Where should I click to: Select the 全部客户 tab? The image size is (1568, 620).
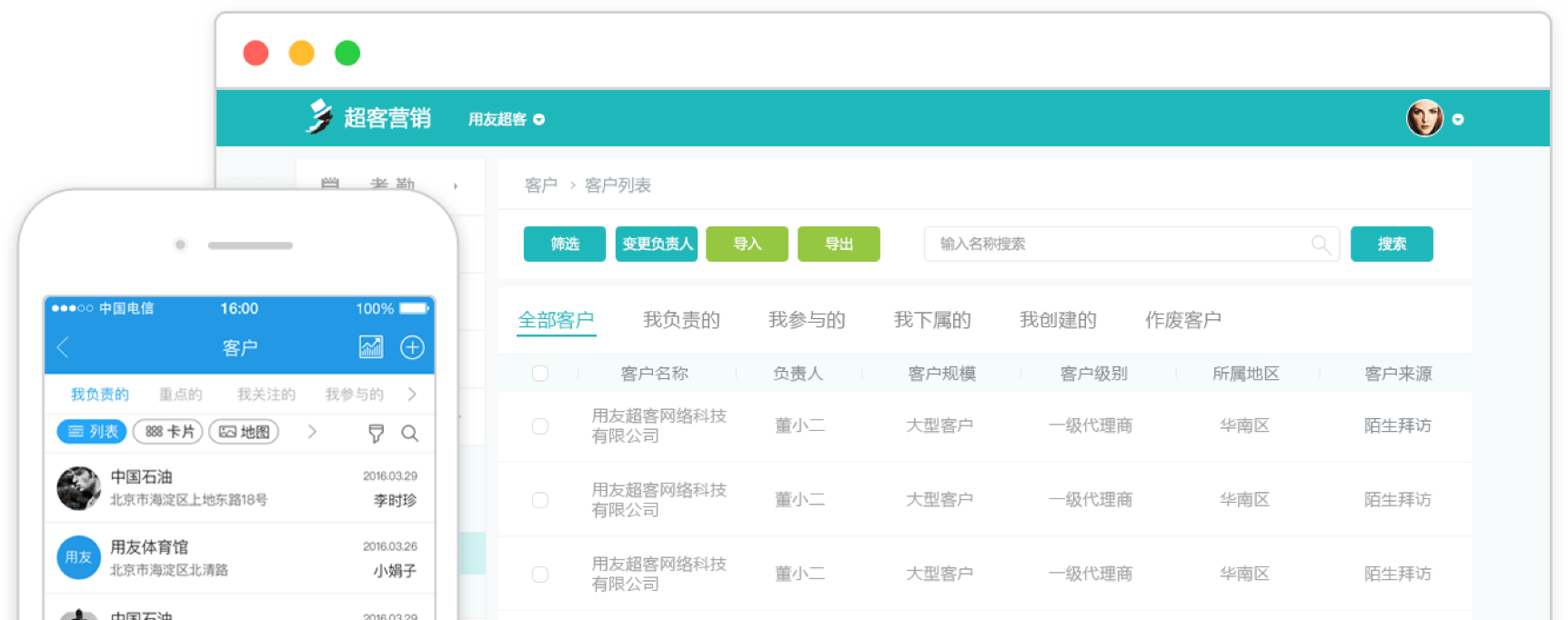tap(556, 320)
